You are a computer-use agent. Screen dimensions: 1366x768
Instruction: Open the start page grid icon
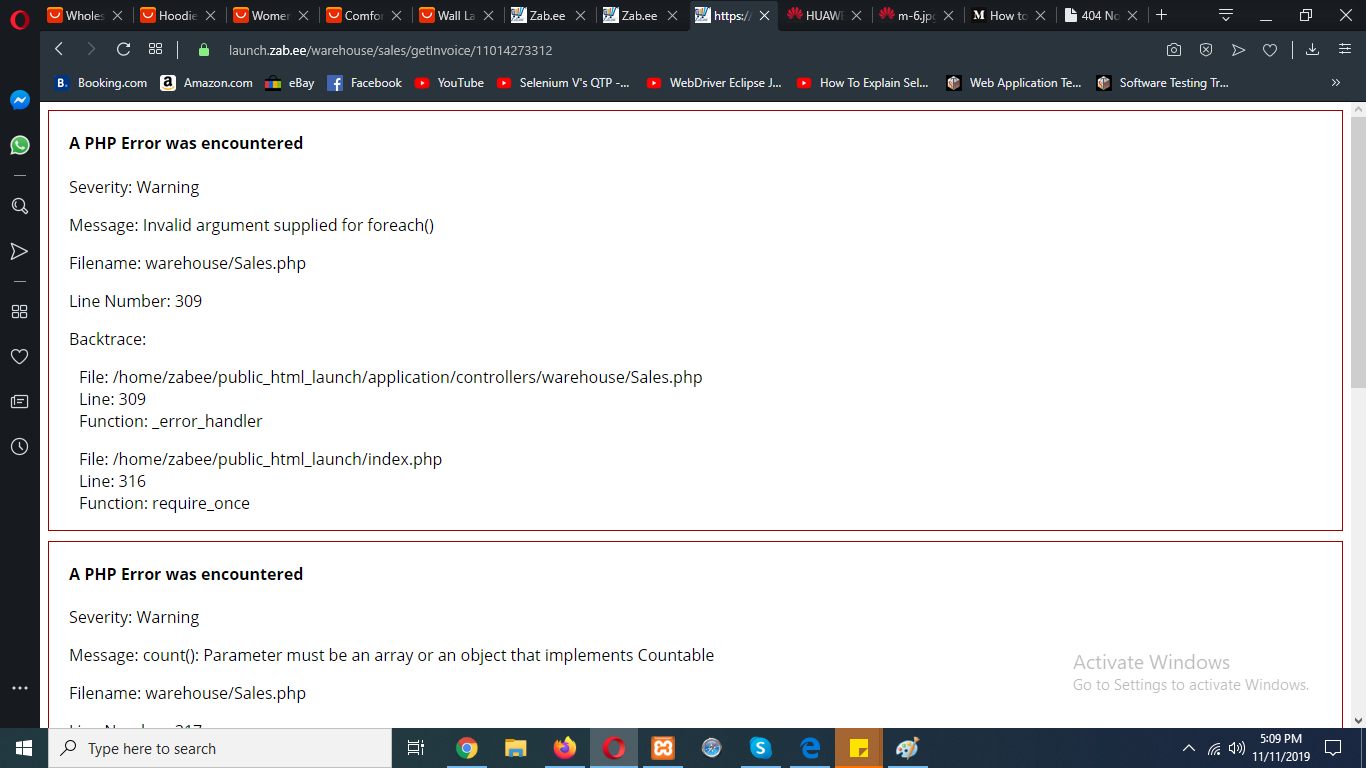[x=155, y=49]
